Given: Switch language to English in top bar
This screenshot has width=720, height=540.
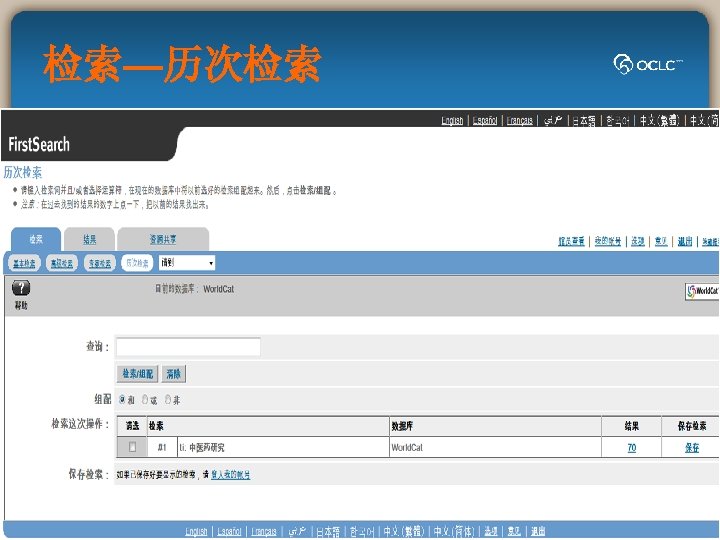Looking at the screenshot, I should tap(452, 120).
